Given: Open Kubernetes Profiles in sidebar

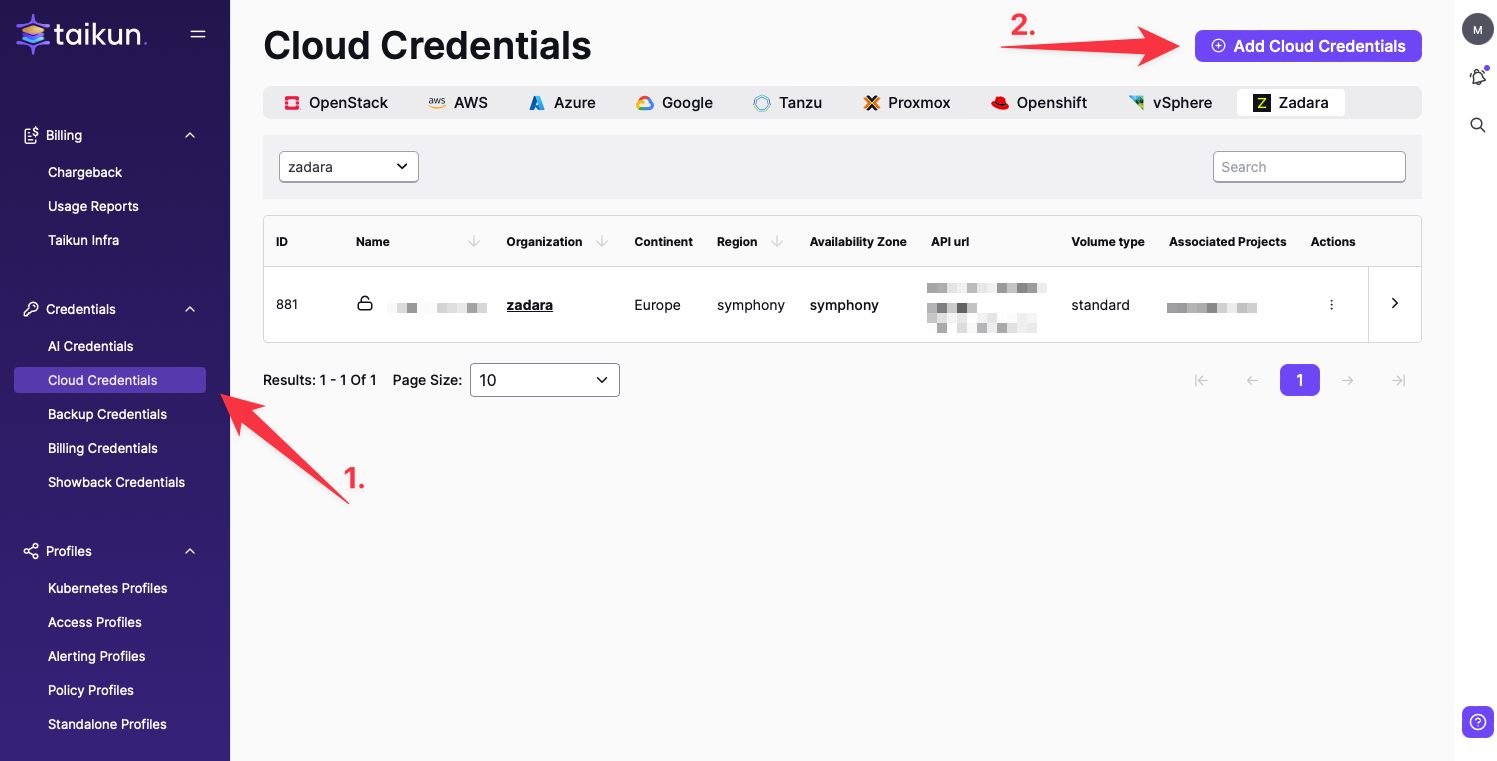Looking at the screenshot, I should pos(107,588).
